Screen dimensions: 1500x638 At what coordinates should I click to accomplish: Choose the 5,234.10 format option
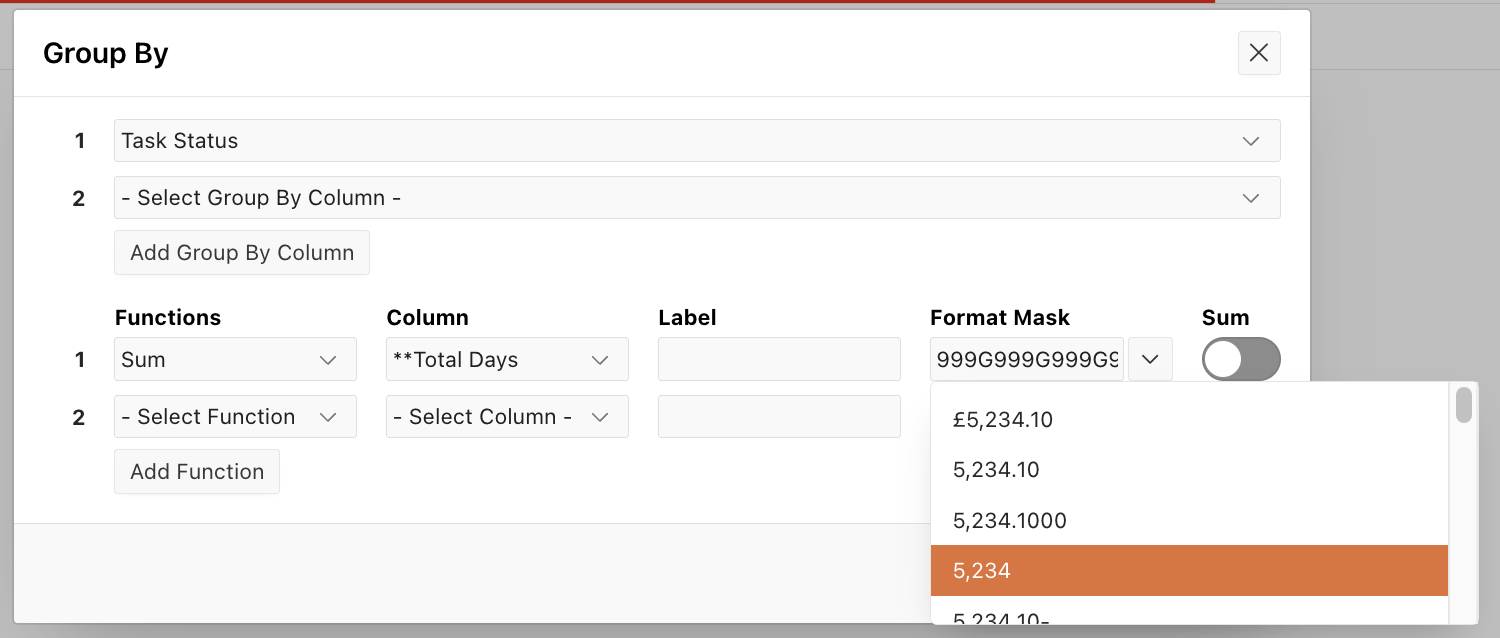click(1189, 470)
